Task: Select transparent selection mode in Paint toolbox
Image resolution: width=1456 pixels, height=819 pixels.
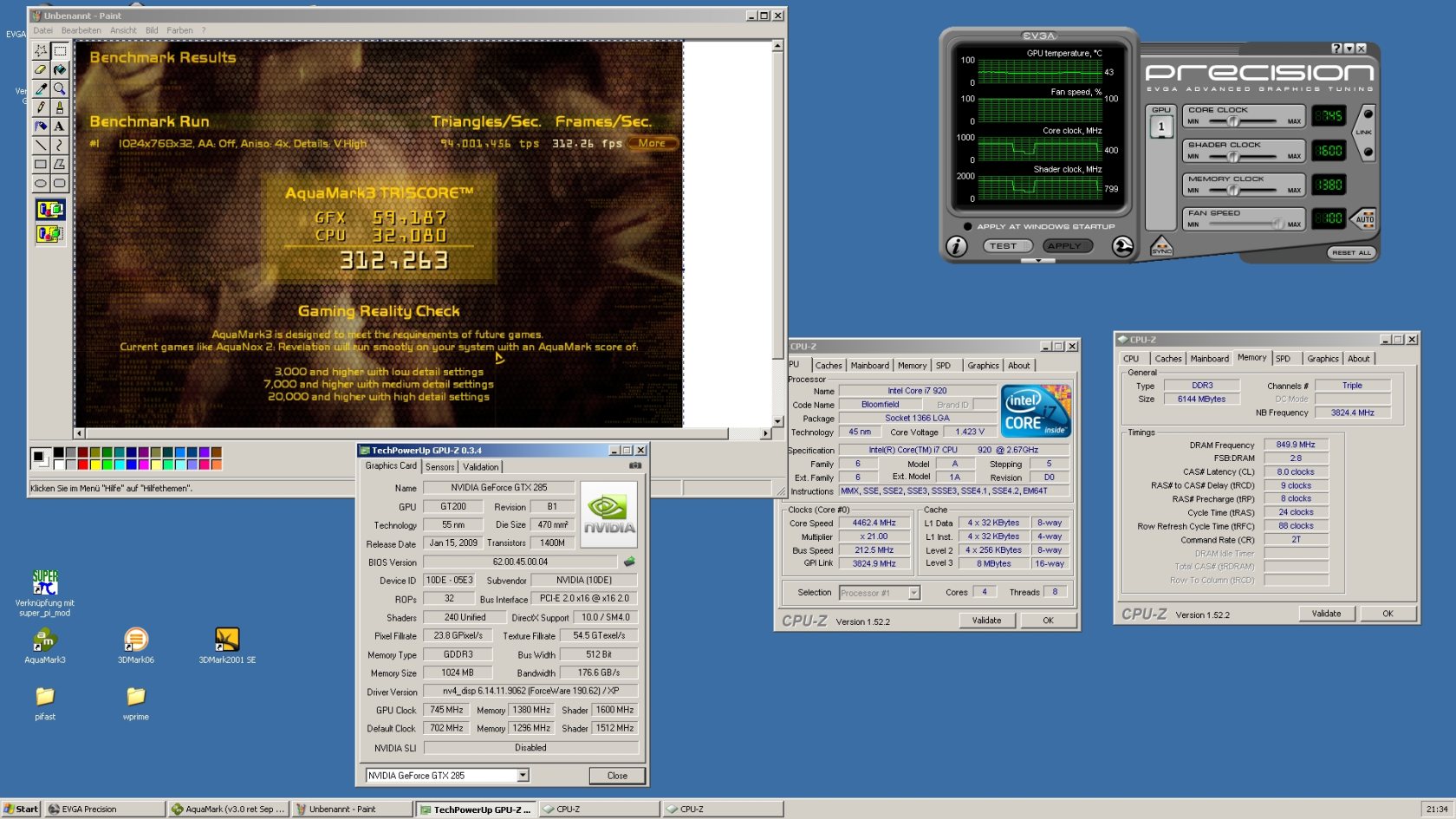Action: pos(50,233)
